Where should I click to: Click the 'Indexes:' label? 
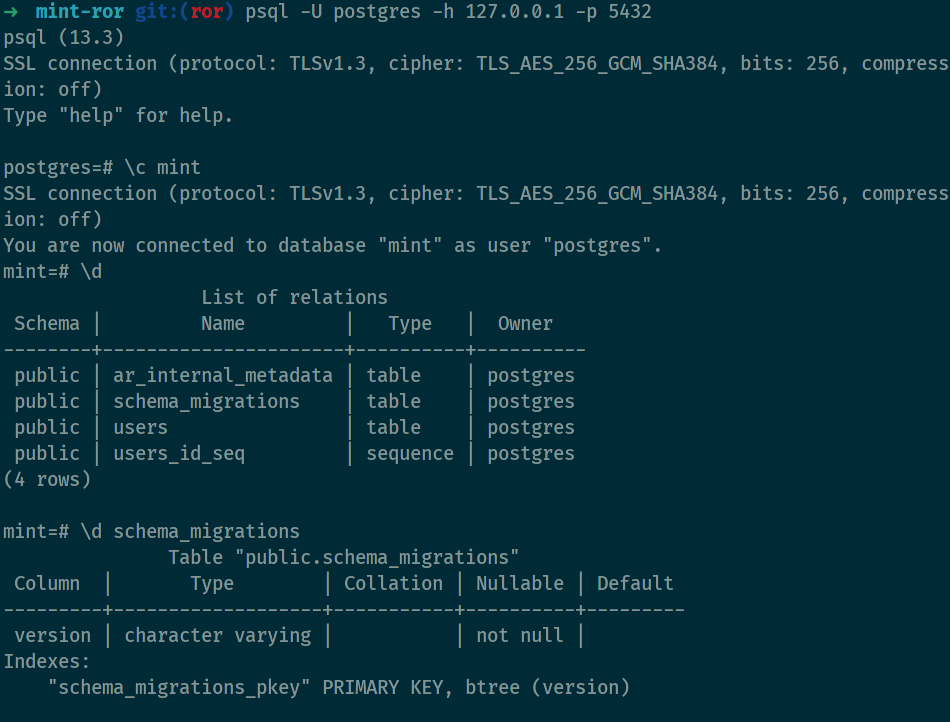[47, 662]
